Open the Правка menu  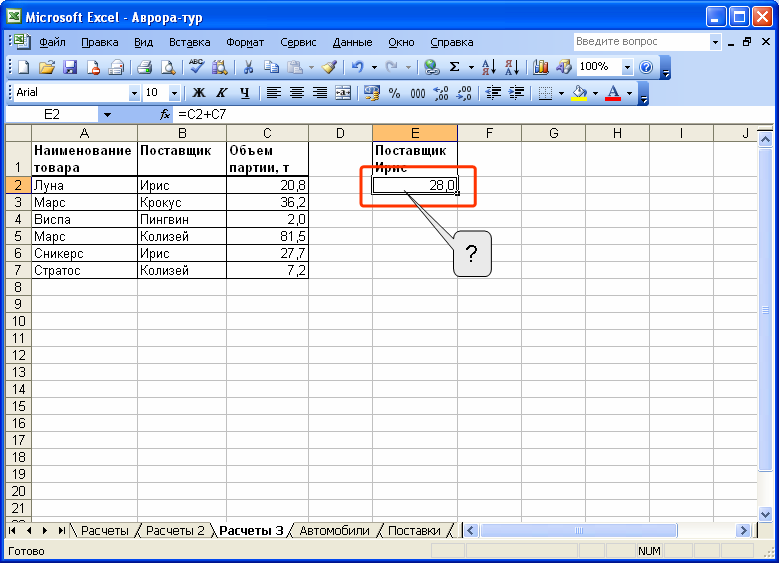tap(99, 42)
